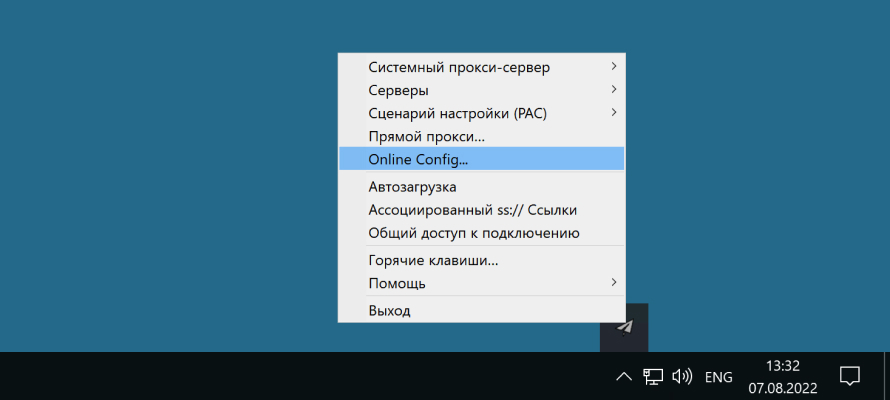The width and height of the screenshot is (890, 400).
Task: Open the notification center icon
Action: (x=849, y=376)
